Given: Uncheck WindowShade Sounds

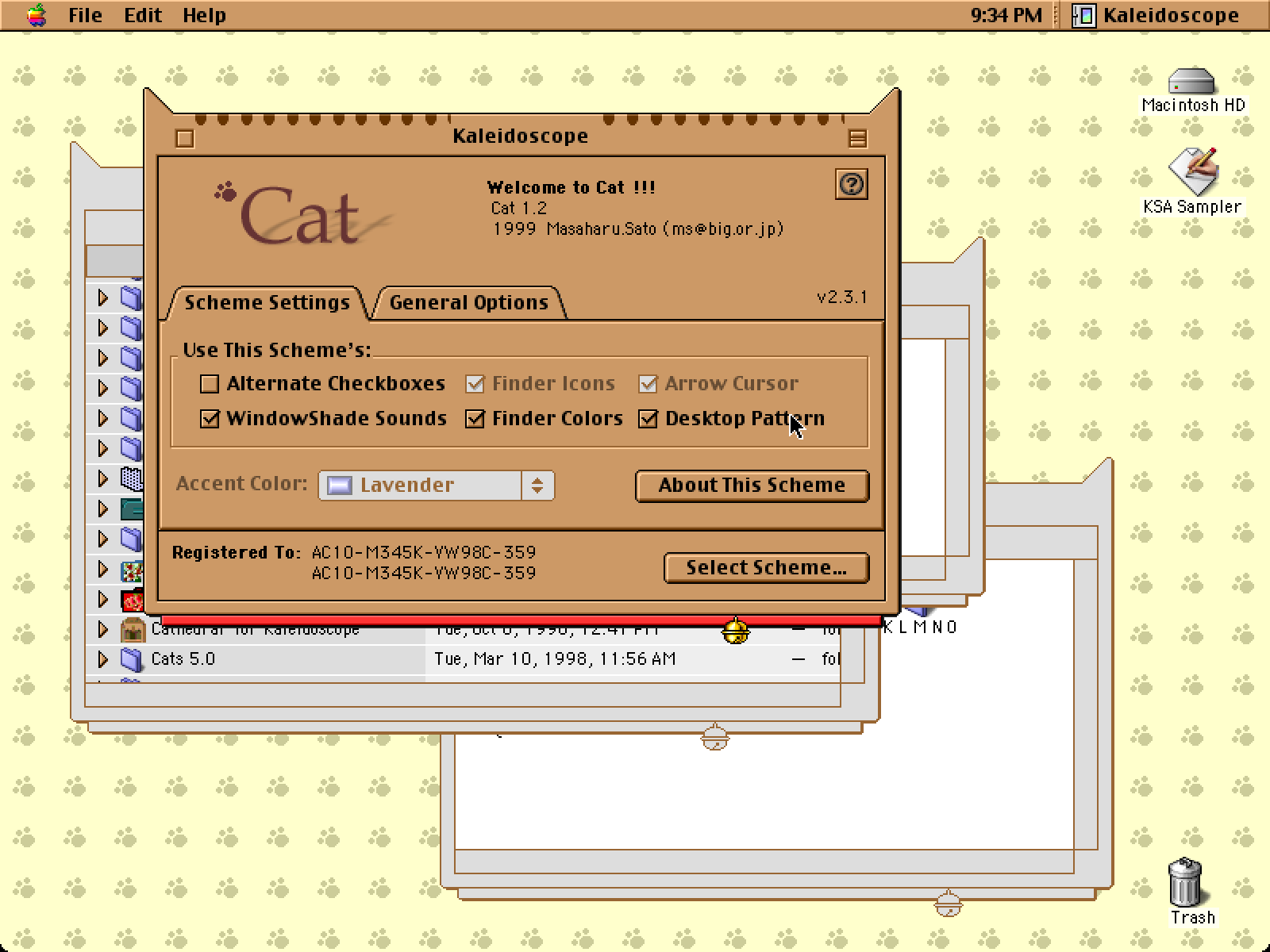Looking at the screenshot, I should click(x=210, y=419).
